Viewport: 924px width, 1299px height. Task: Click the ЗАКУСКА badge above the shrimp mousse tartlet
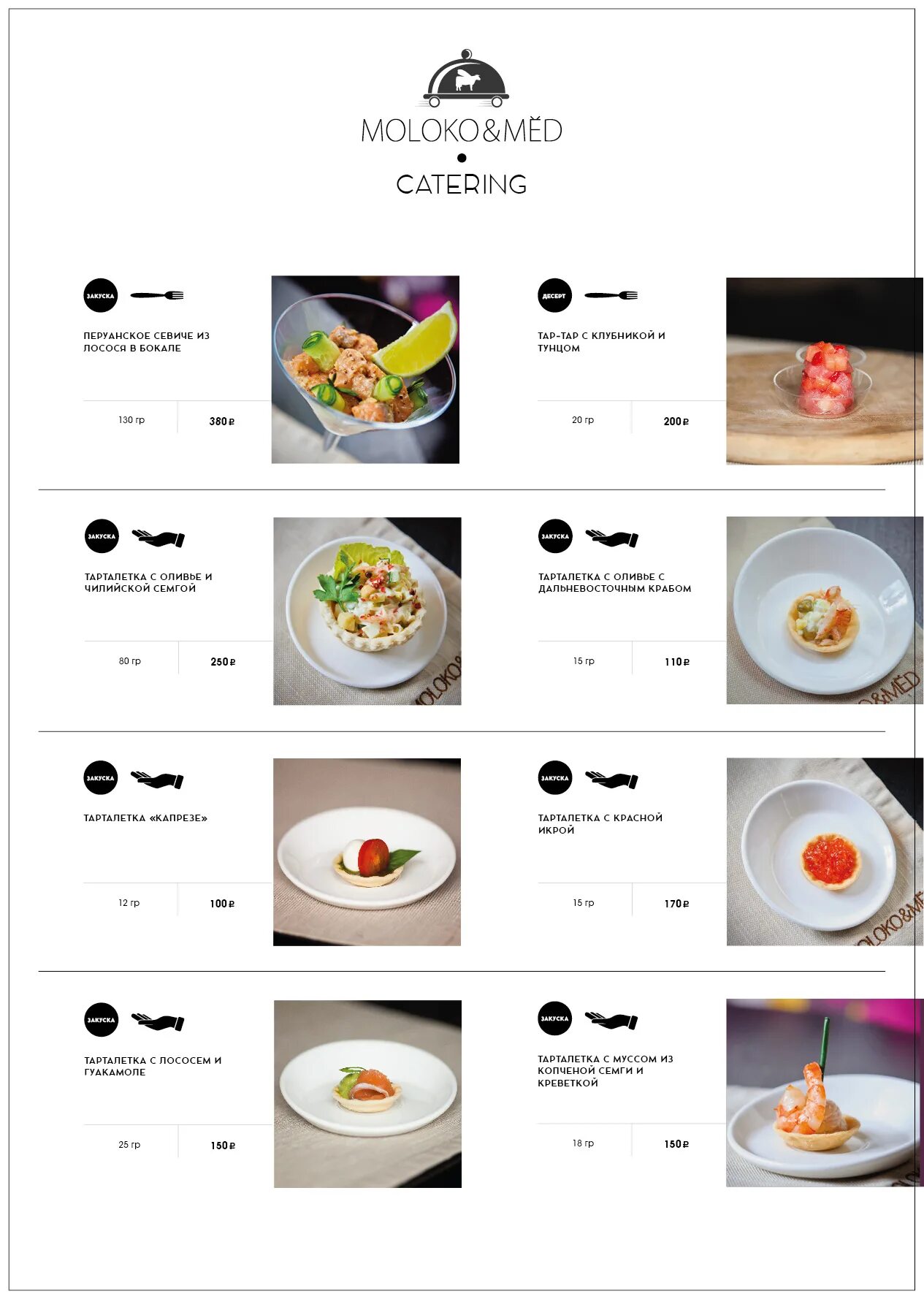[554, 1018]
